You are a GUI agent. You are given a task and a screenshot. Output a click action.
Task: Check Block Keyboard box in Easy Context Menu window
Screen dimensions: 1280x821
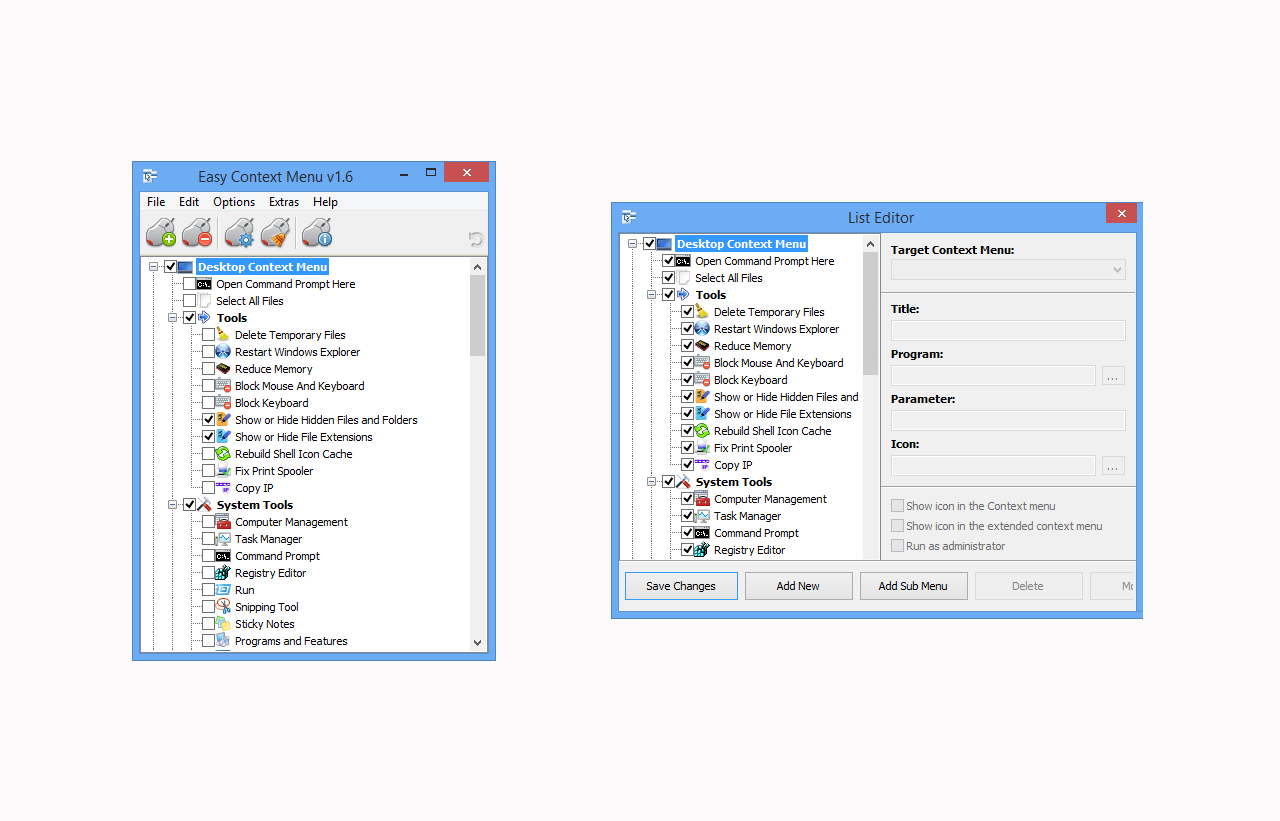(x=208, y=403)
